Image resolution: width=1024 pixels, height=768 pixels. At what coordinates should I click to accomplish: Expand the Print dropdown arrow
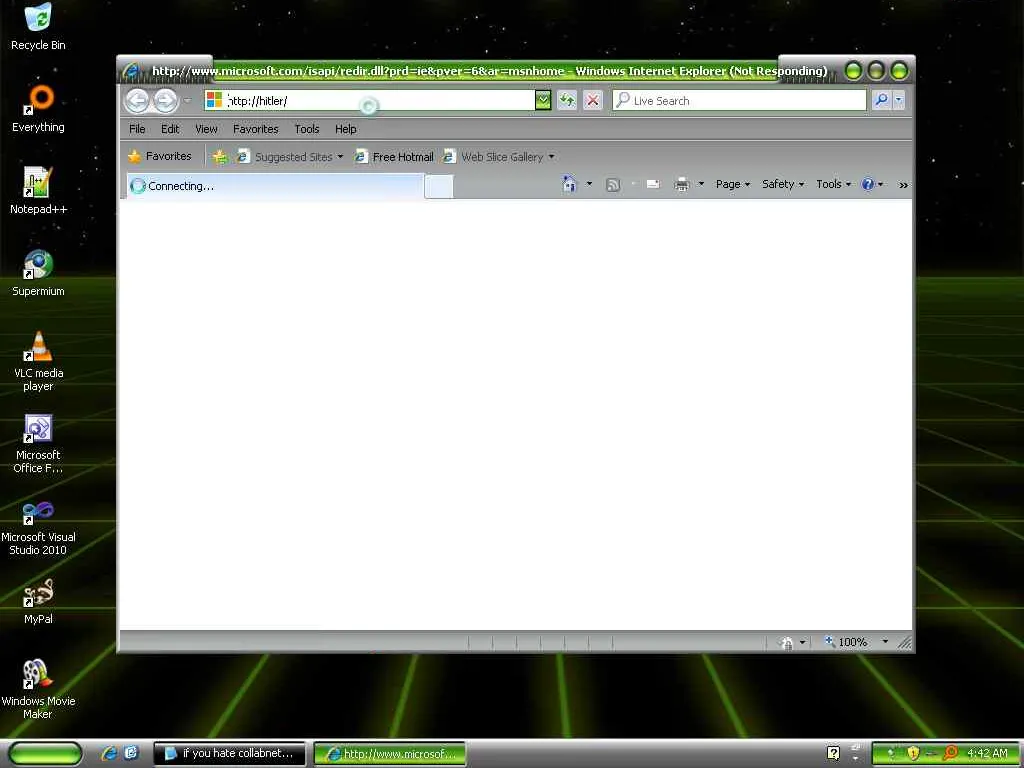point(701,184)
